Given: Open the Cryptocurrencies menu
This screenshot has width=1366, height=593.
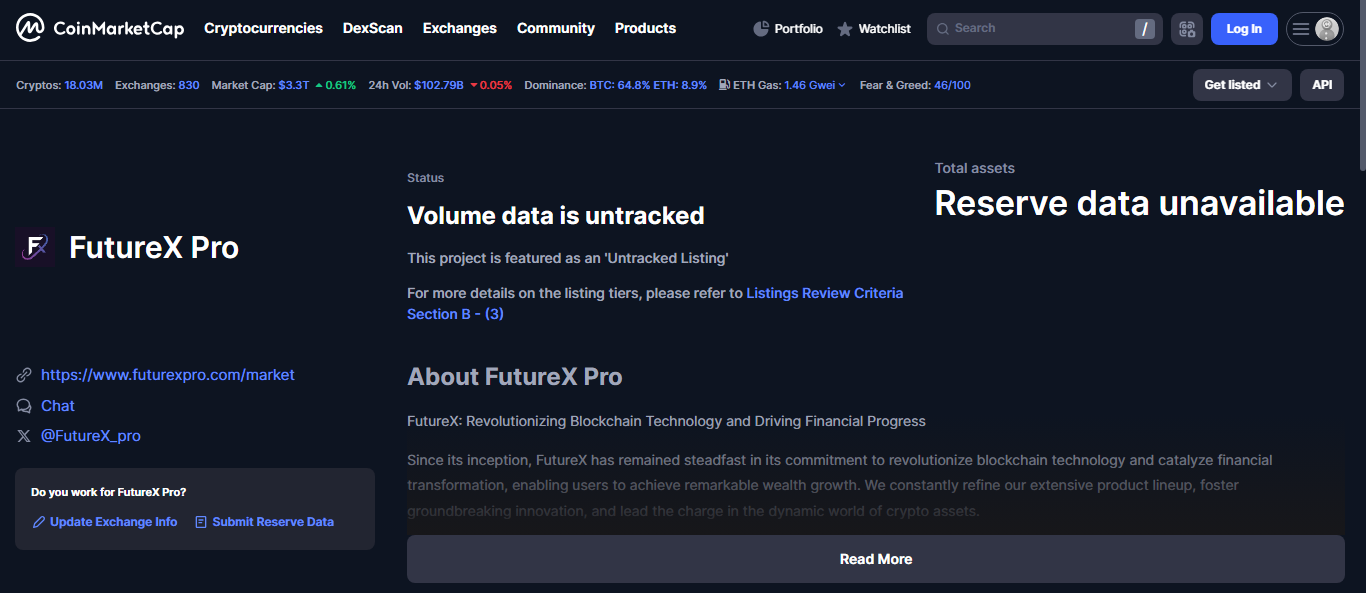Looking at the screenshot, I should click(x=263, y=28).
